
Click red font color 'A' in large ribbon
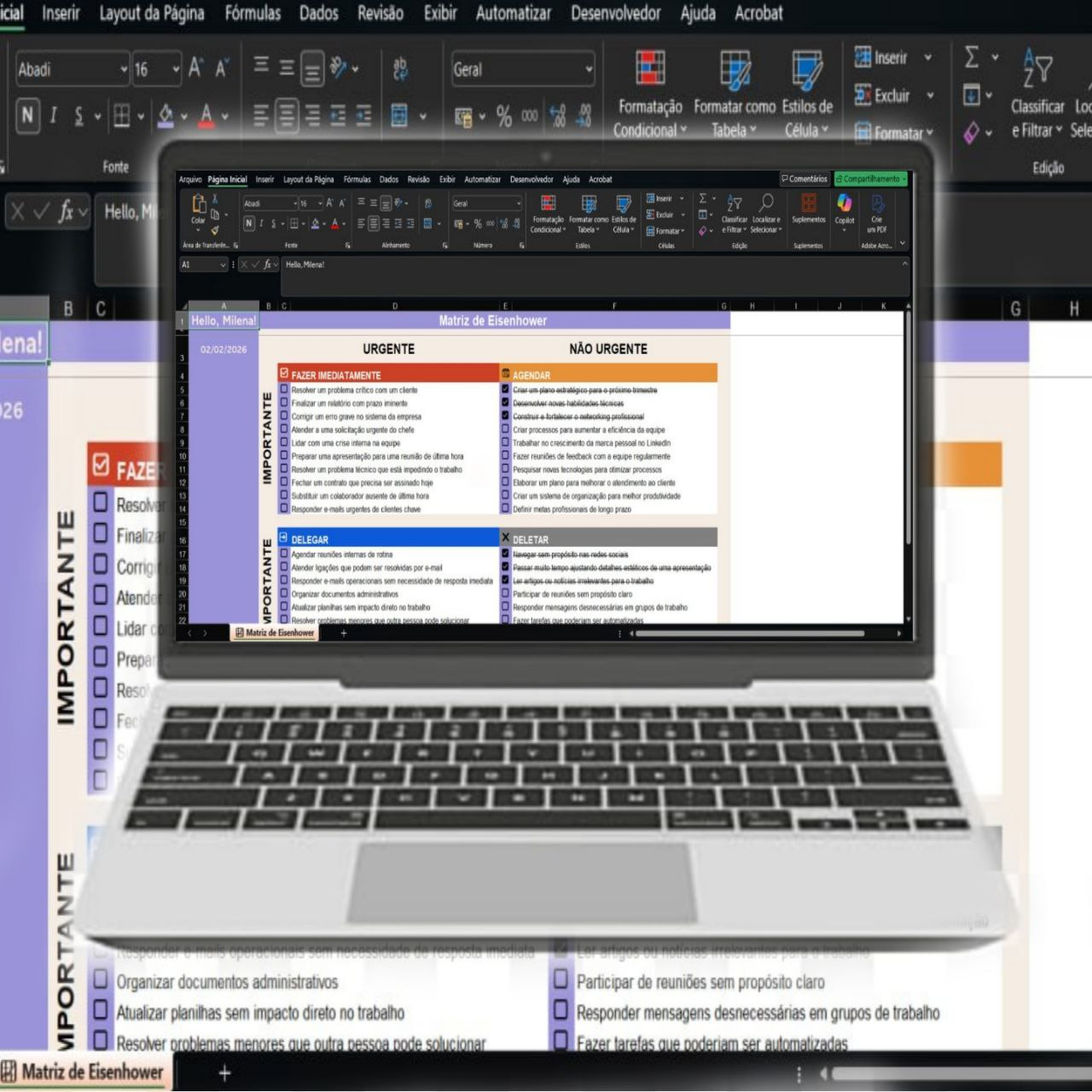[206, 114]
